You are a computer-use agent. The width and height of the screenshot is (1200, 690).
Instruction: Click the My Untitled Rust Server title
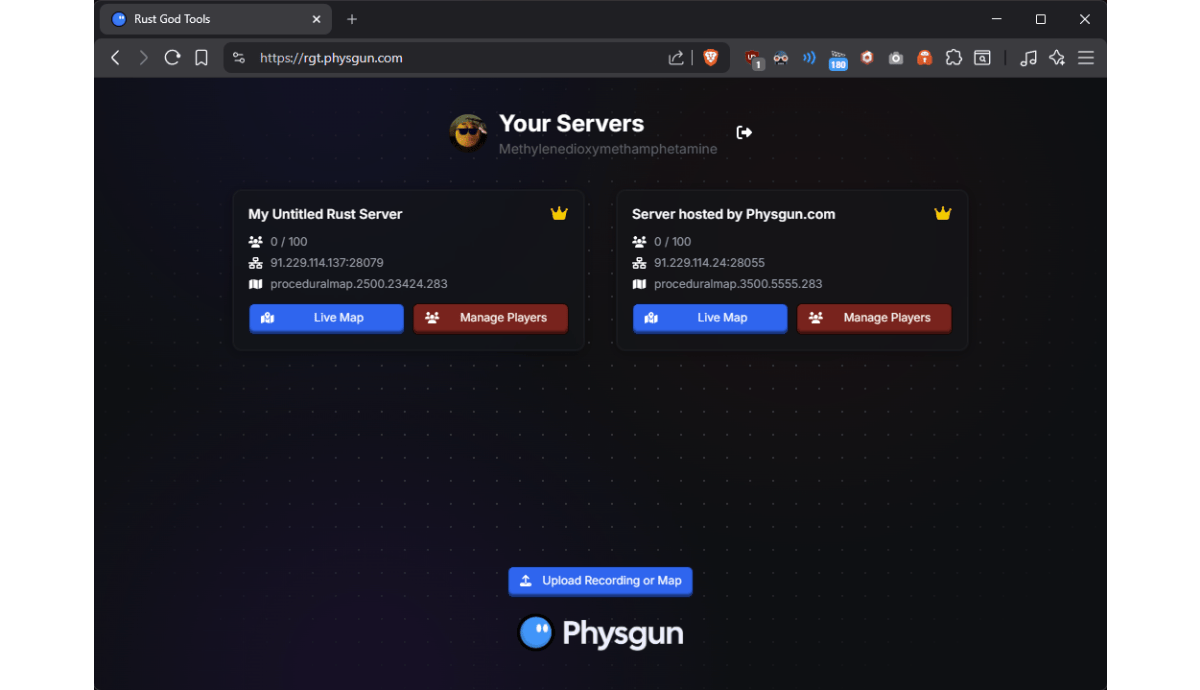click(x=325, y=214)
